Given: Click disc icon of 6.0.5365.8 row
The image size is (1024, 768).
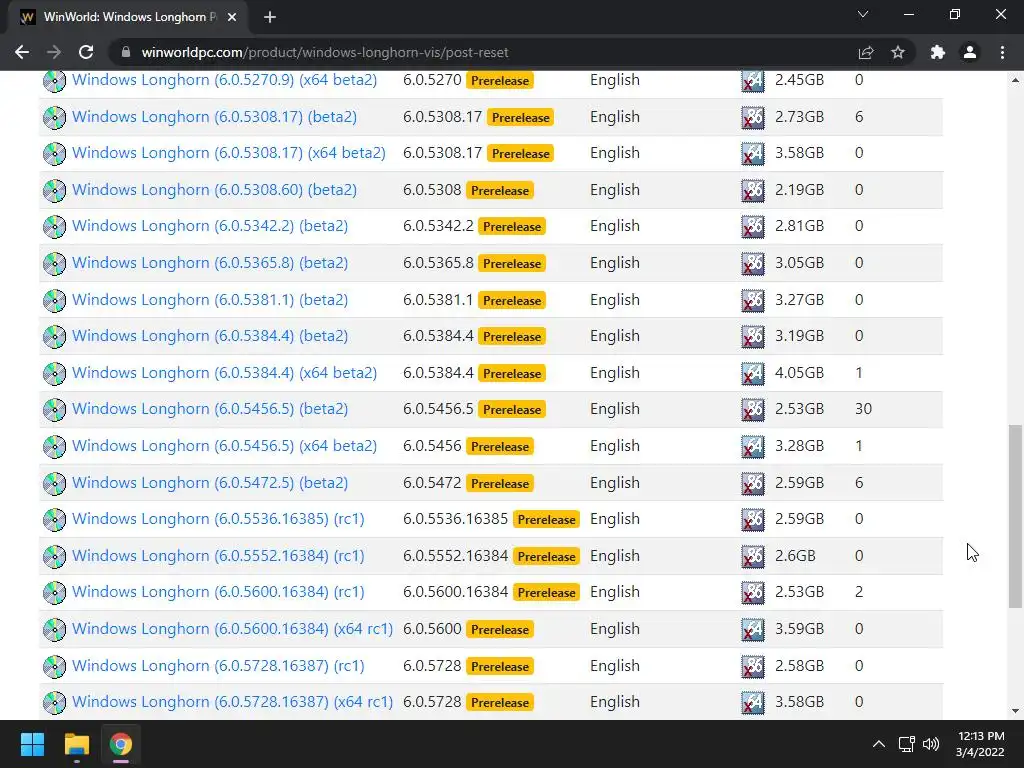Looking at the screenshot, I should (54, 264).
